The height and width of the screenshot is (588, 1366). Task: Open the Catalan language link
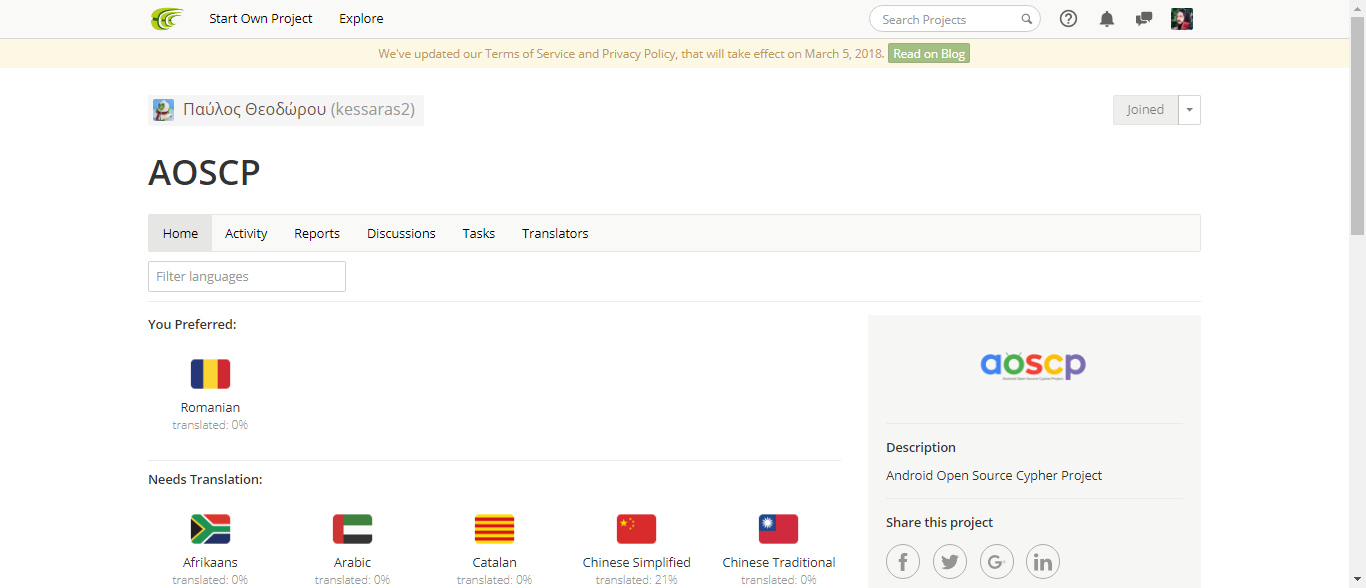[494, 563]
